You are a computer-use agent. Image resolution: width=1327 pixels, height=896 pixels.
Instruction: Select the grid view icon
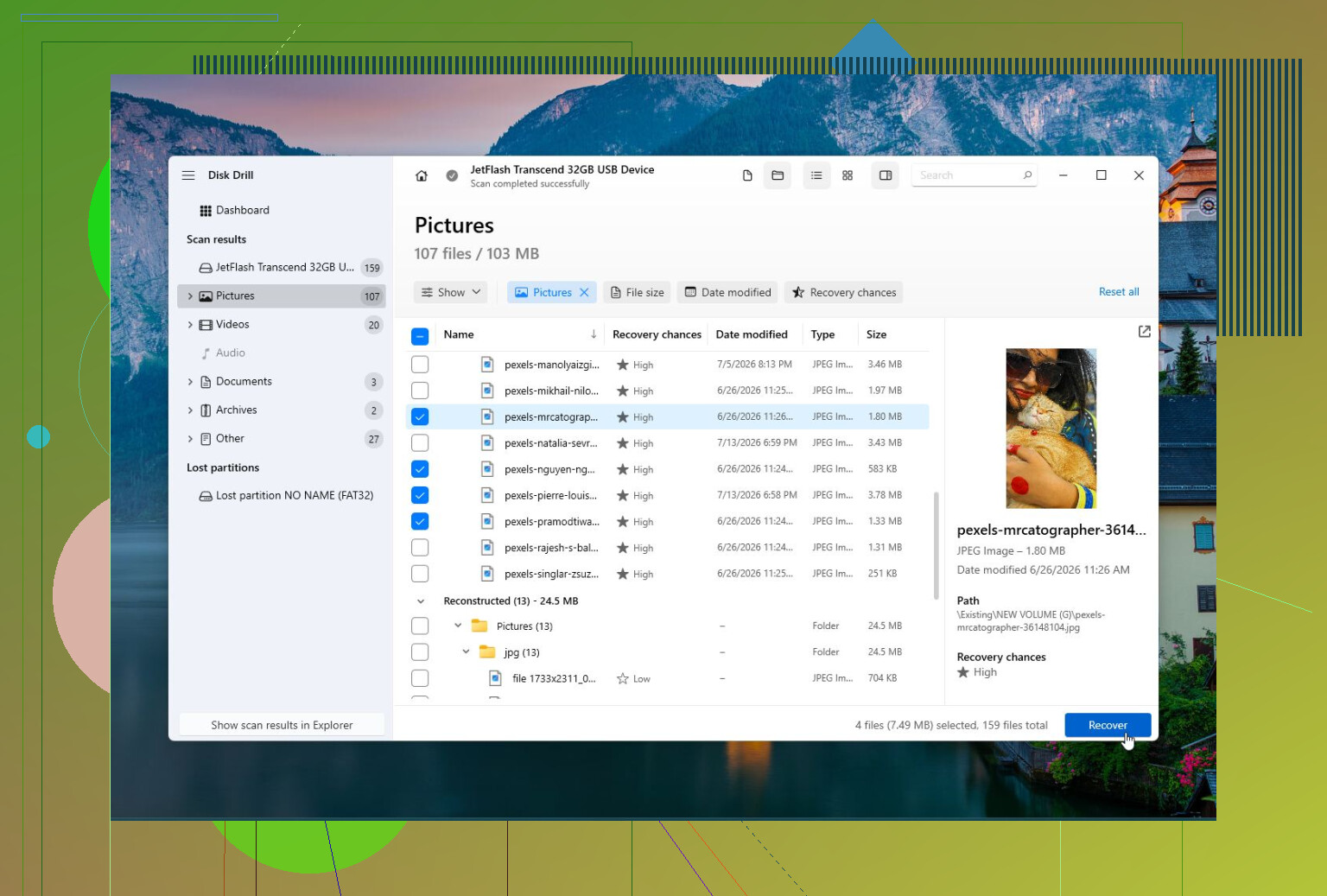(x=848, y=175)
